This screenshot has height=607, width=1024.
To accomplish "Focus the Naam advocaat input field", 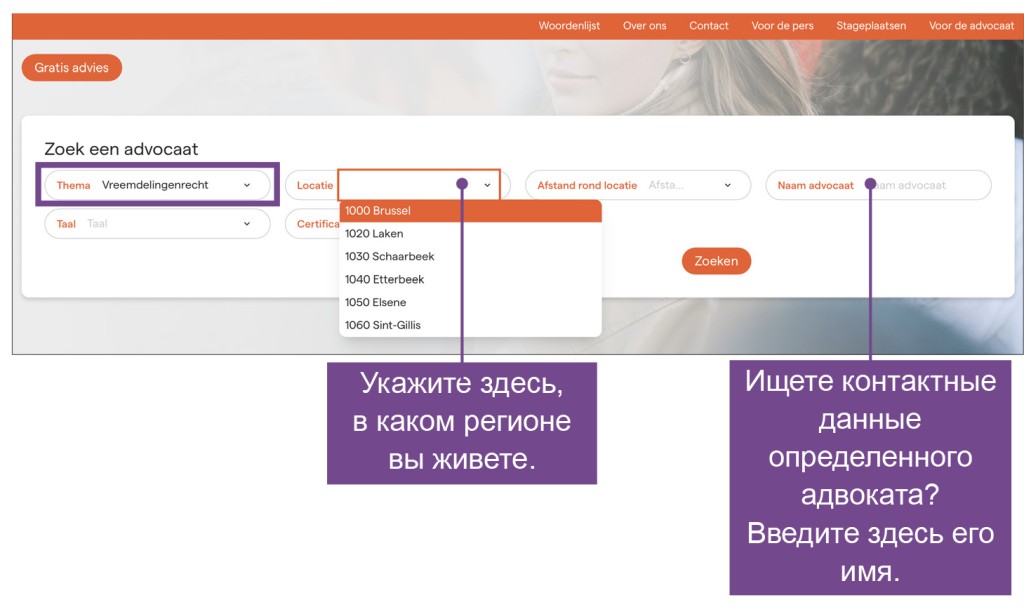I will pyautogui.click(x=920, y=185).
